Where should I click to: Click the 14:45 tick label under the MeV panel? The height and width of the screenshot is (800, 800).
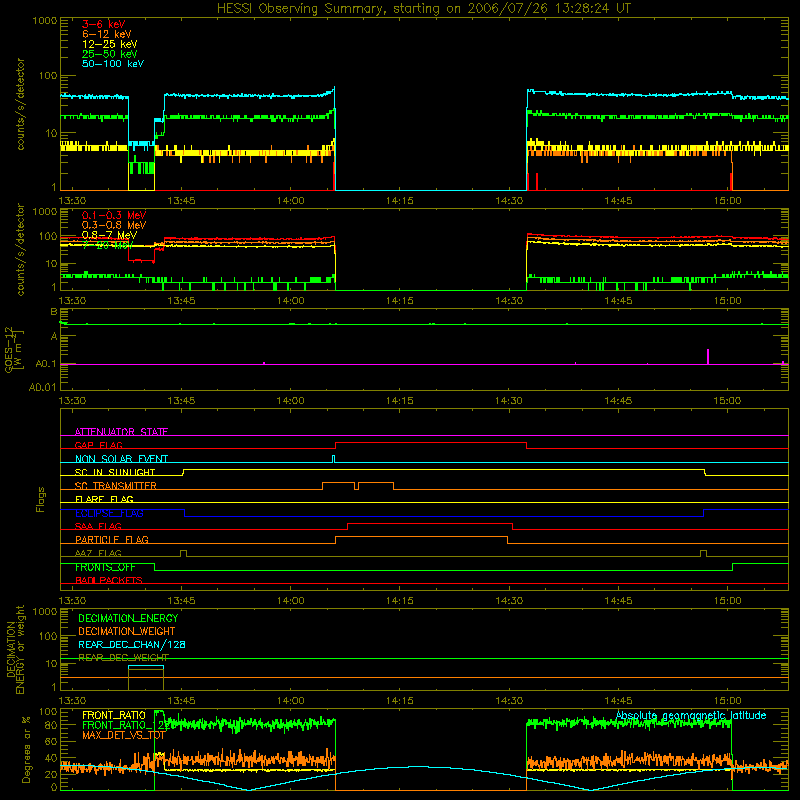click(618, 301)
